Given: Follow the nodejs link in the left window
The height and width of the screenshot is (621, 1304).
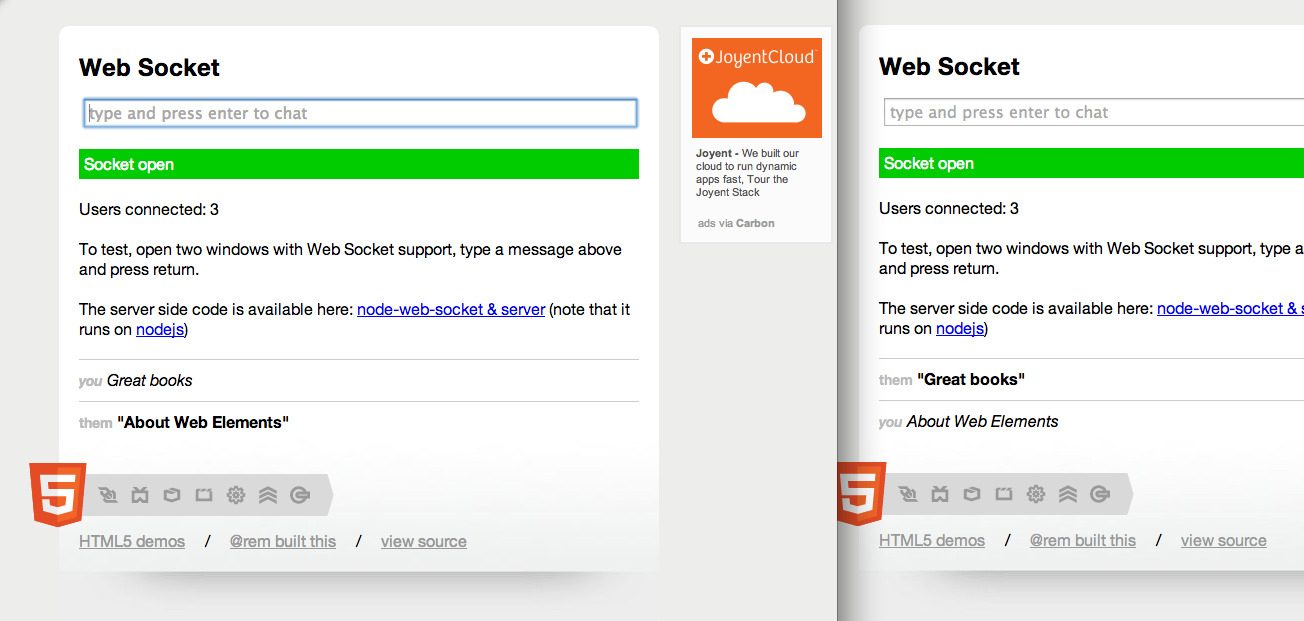Looking at the screenshot, I should click(x=160, y=329).
